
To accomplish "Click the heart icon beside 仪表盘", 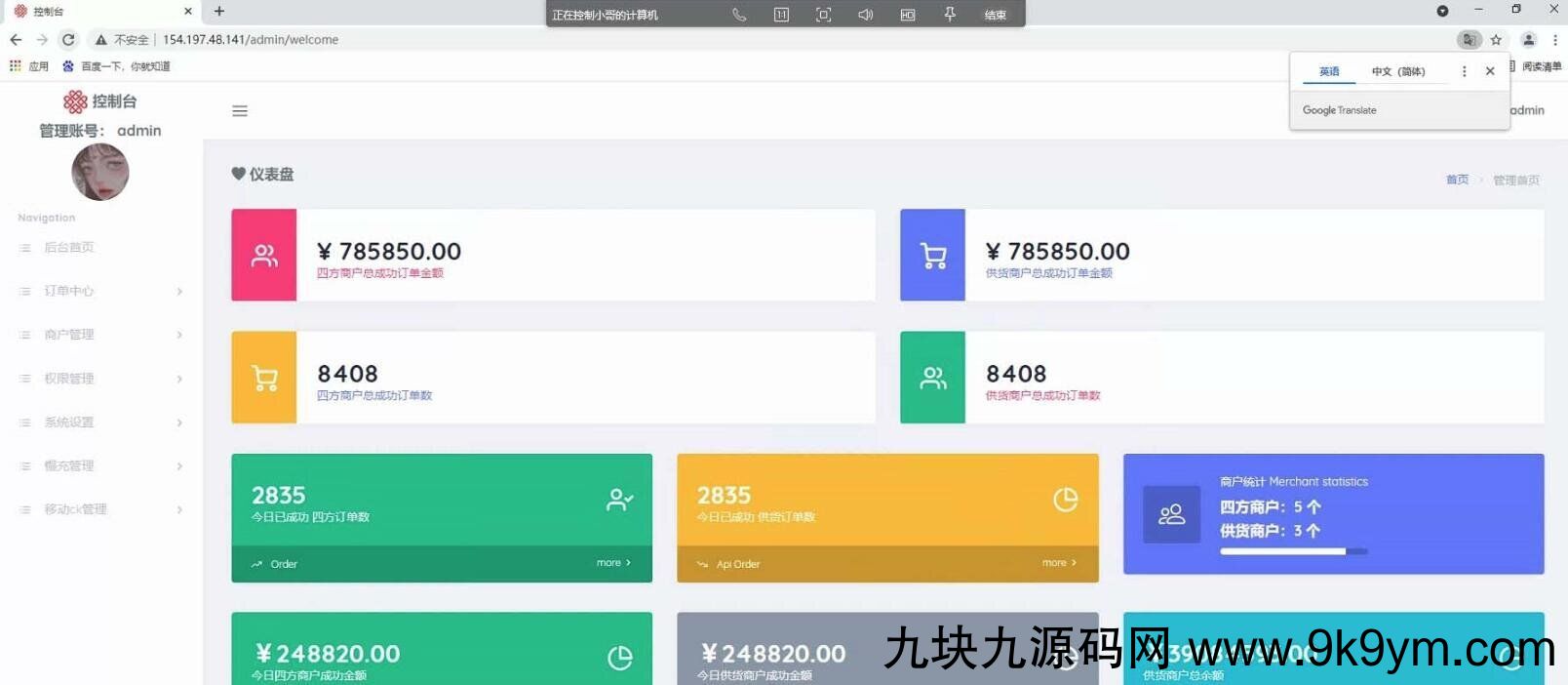I will (x=238, y=174).
